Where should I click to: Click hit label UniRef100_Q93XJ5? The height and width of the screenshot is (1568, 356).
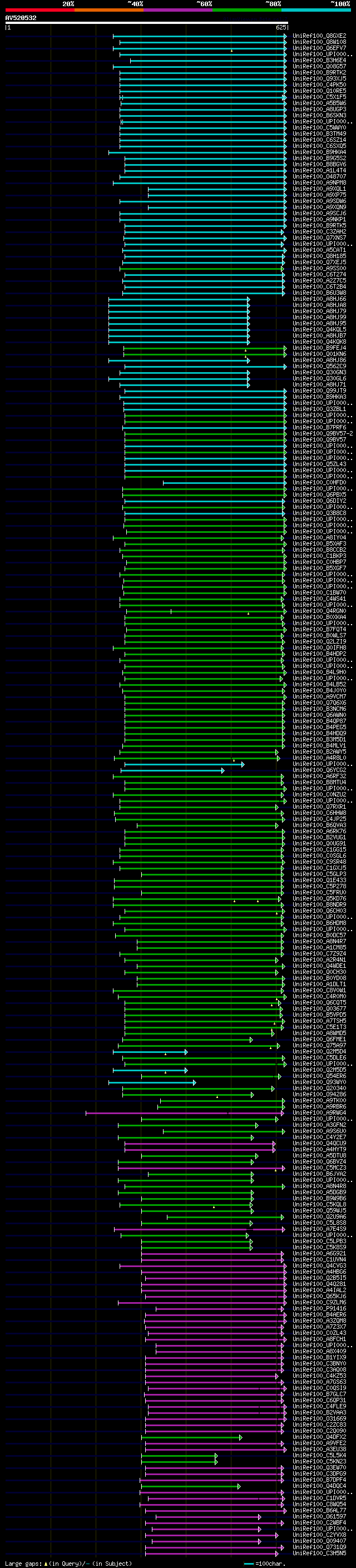tap(319, 78)
